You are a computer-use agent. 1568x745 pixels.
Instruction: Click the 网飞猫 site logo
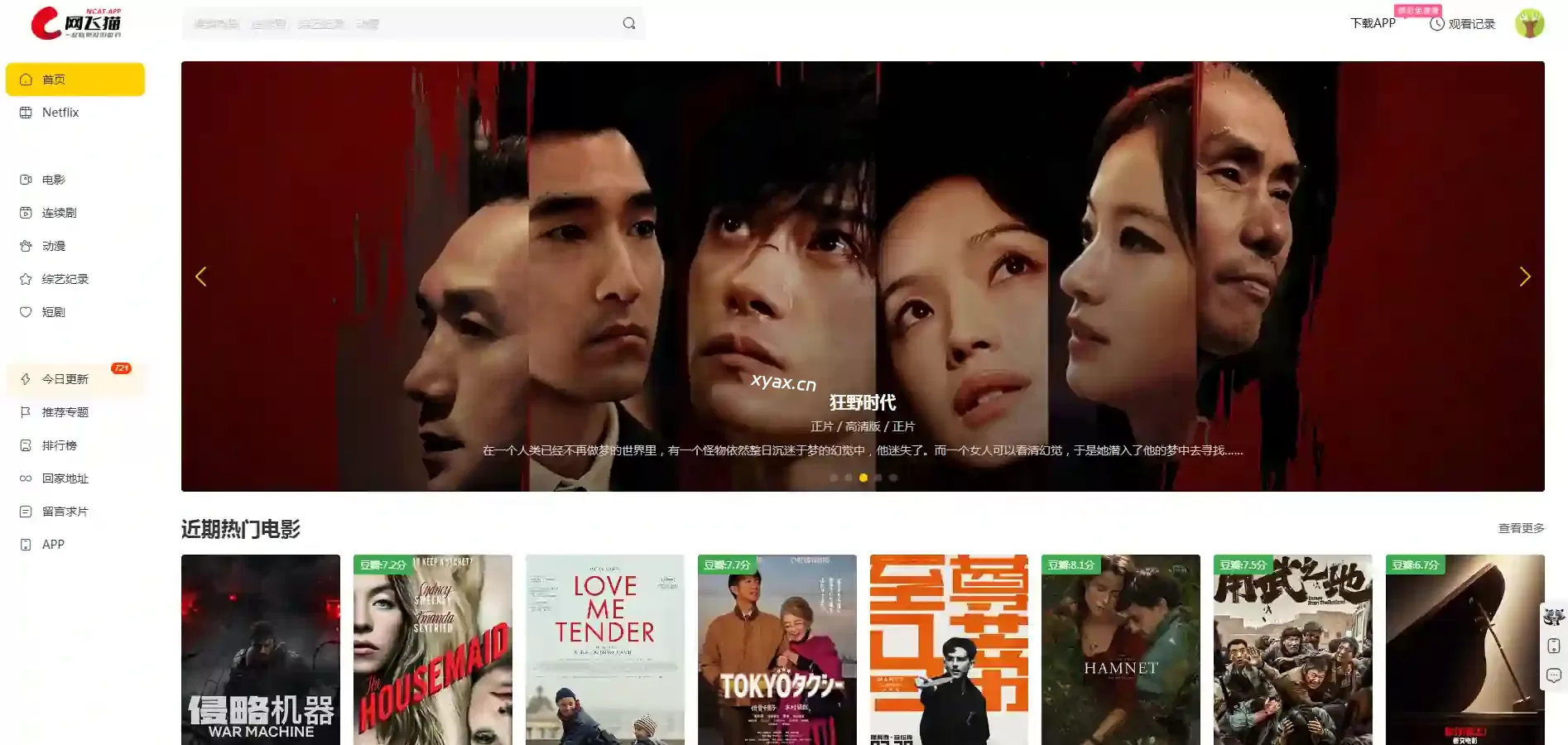tap(76, 23)
